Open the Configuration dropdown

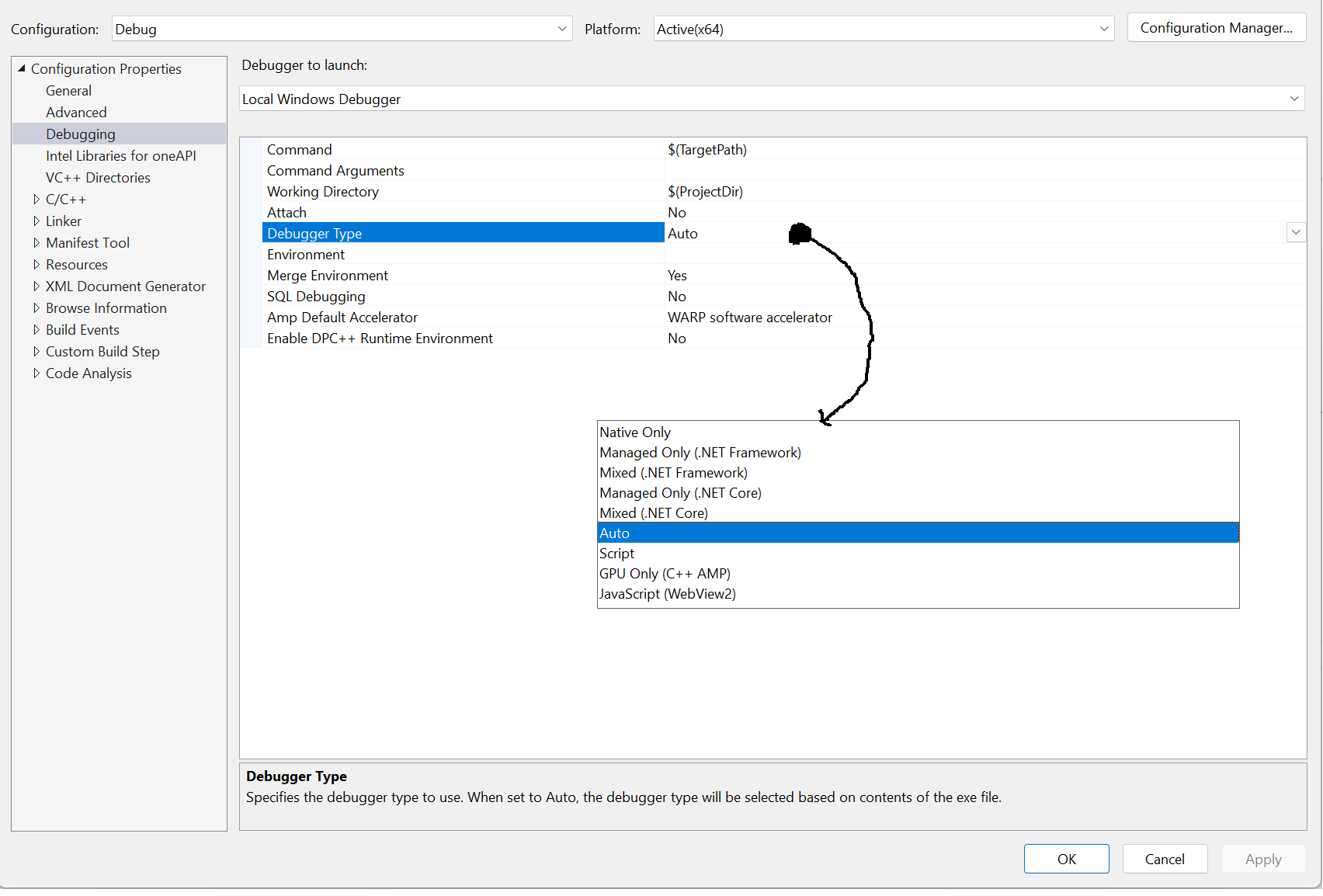click(561, 29)
